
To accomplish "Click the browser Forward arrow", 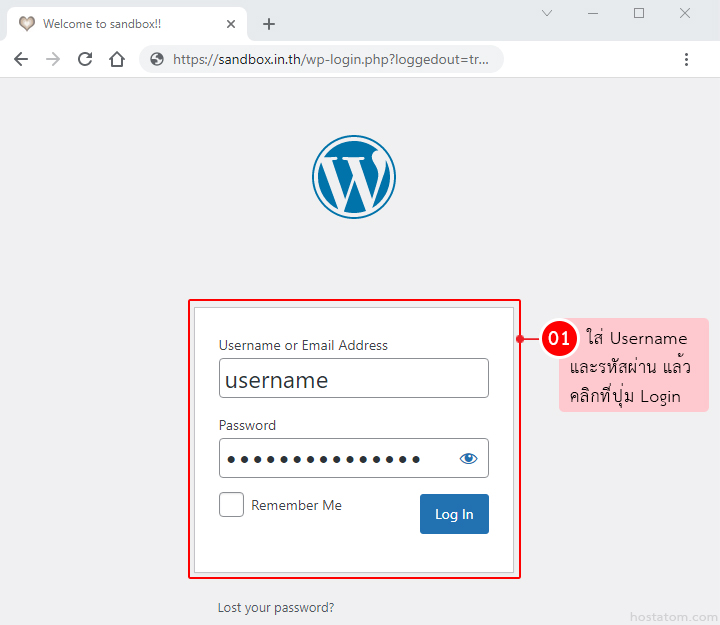I will pyautogui.click(x=53, y=59).
